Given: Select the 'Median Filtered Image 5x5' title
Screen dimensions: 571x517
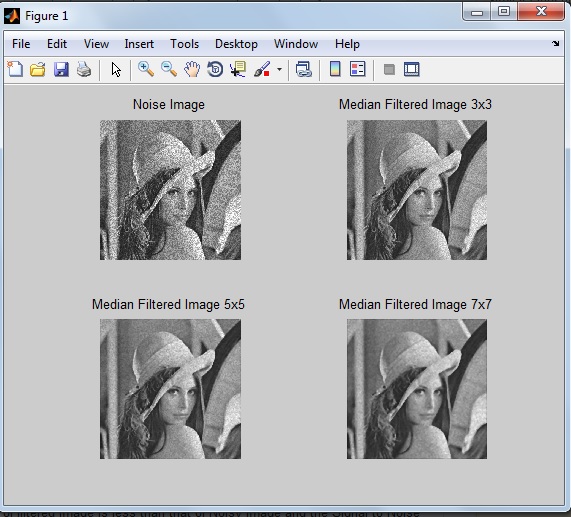Looking at the screenshot, I should (168, 304).
